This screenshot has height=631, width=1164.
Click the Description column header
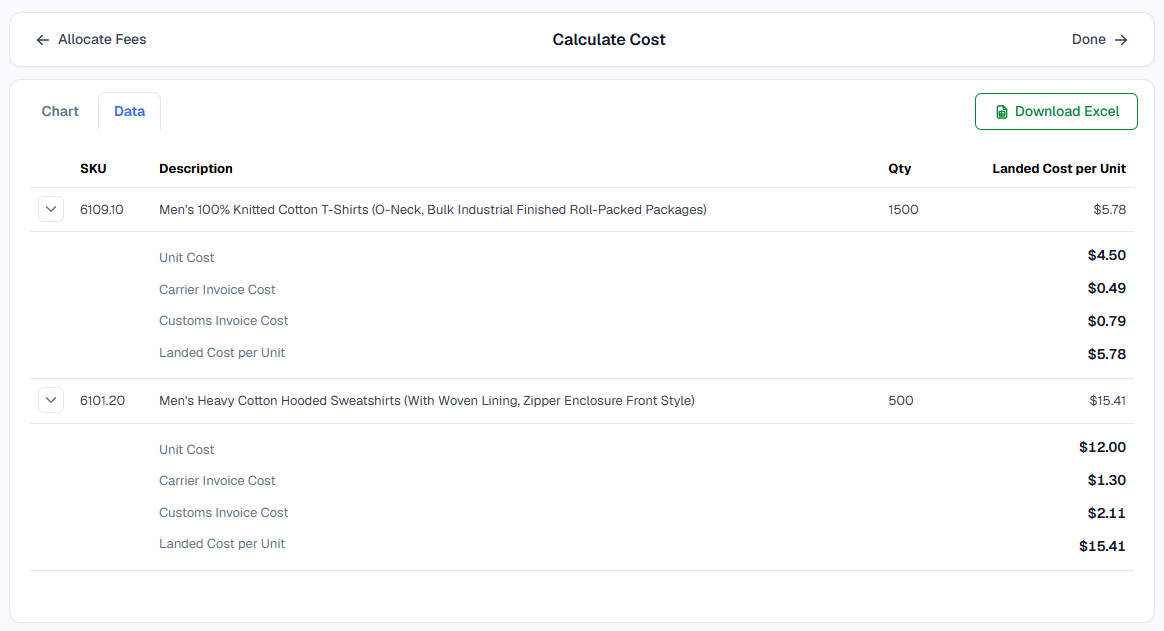tap(196, 169)
